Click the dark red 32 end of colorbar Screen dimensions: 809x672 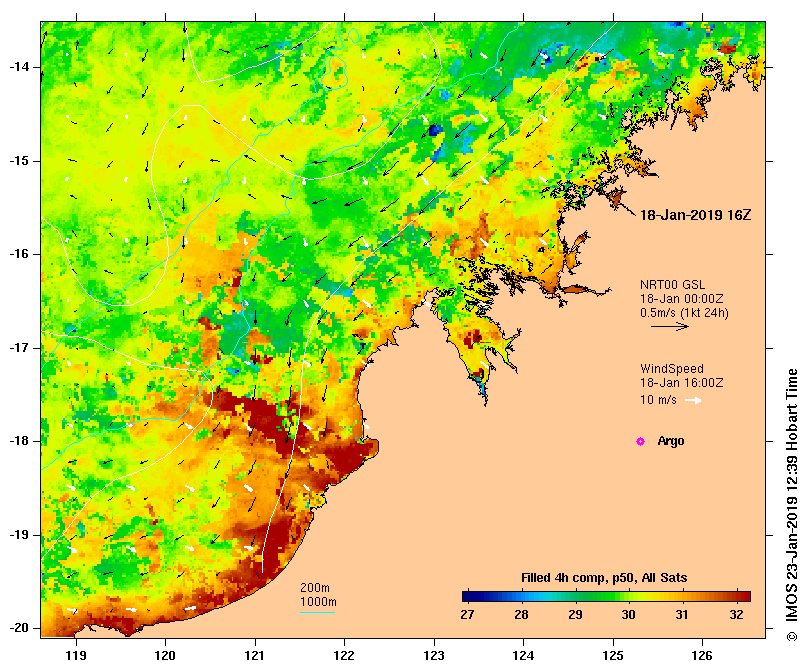744,597
